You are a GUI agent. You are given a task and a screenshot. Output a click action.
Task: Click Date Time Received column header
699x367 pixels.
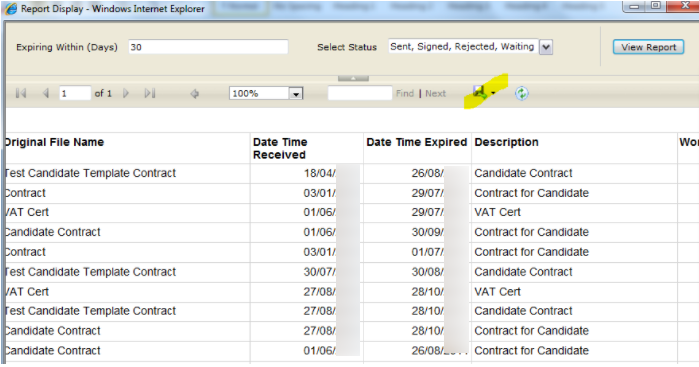tap(280, 148)
